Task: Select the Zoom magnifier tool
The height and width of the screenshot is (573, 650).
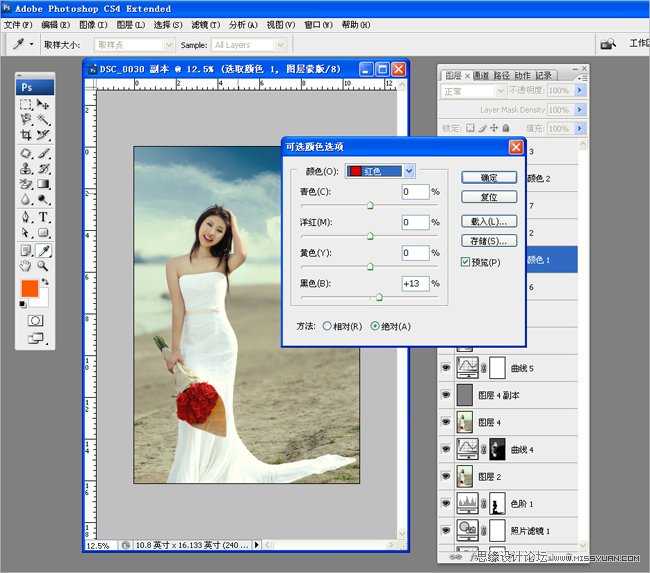Action: pyautogui.click(x=44, y=266)
